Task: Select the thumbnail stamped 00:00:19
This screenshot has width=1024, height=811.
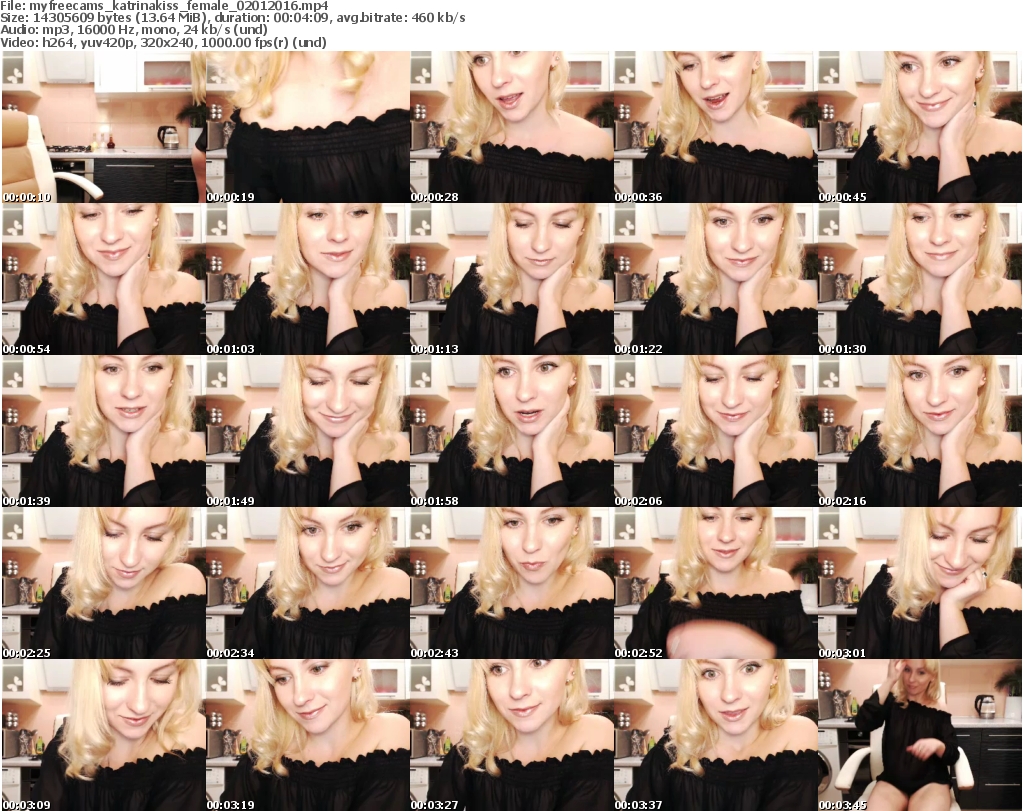Action: click(308, 127)
